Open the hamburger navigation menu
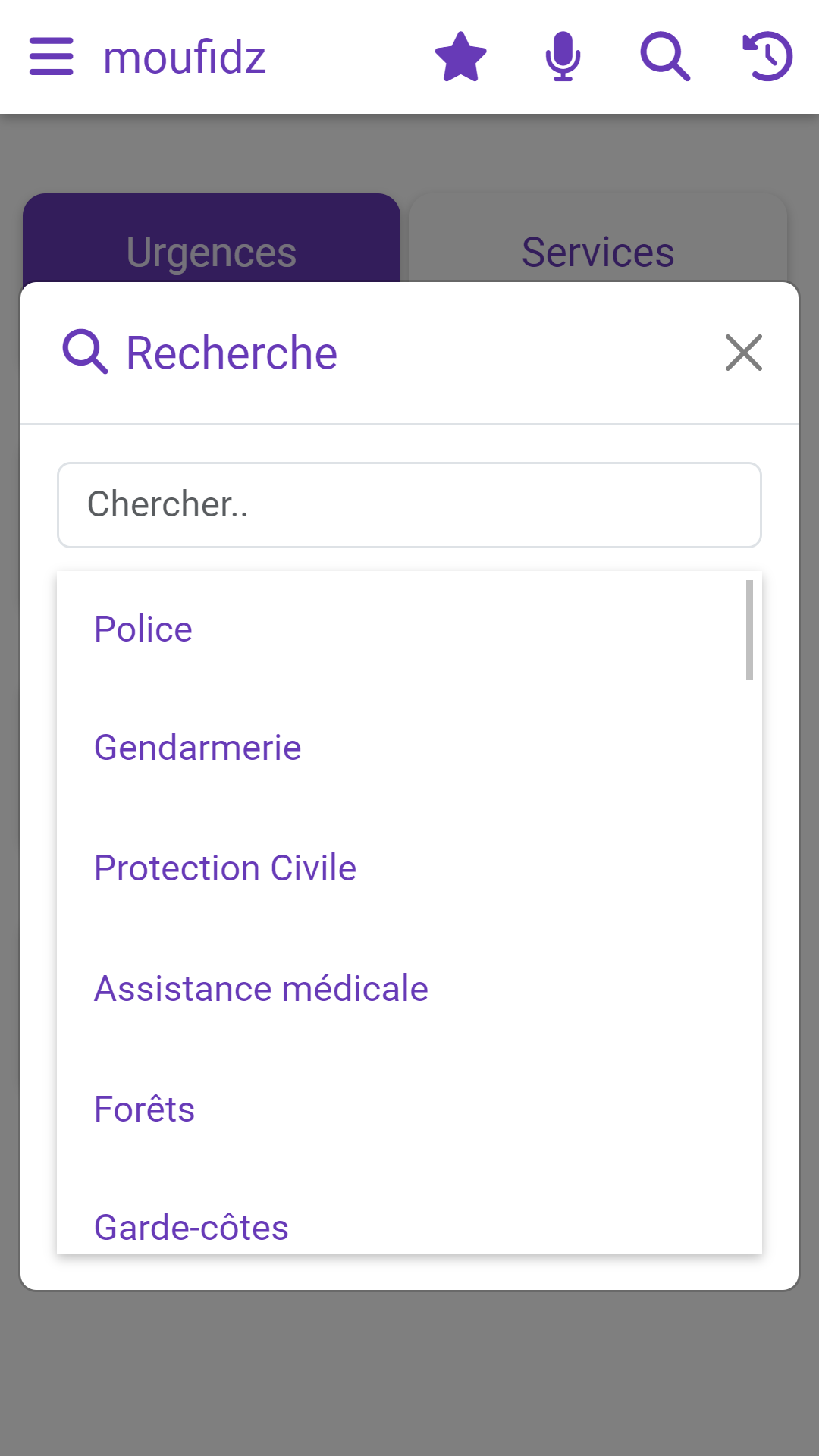This screenshot has height=1456, width=819. point(52,57)
